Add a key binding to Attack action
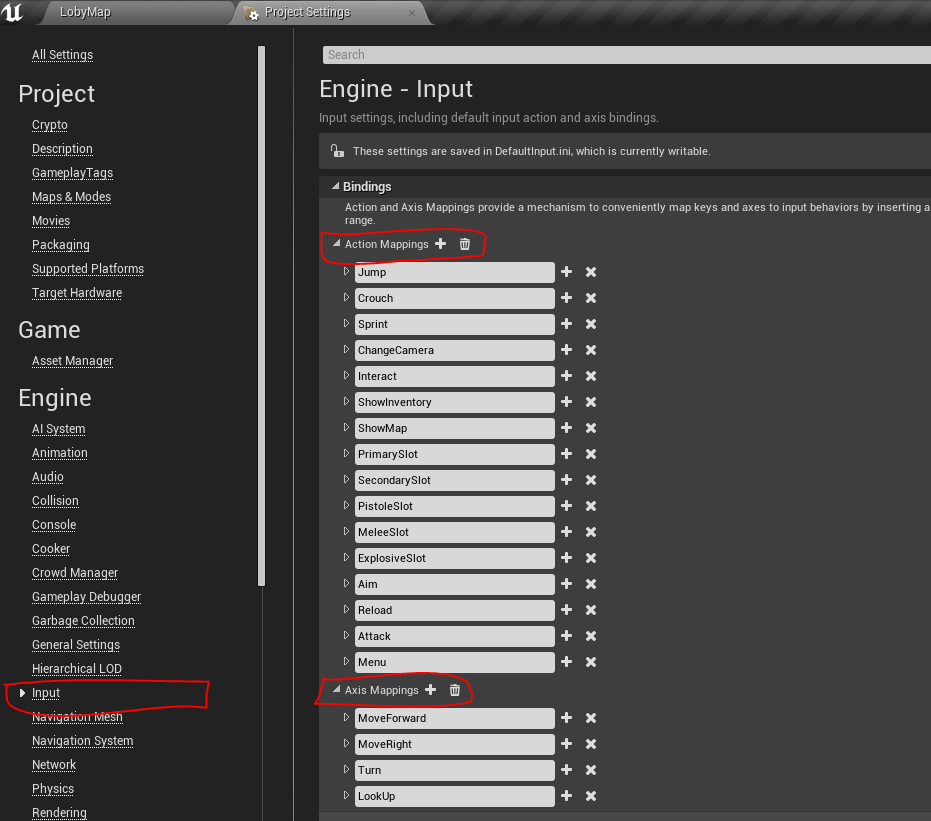Viewport: 931px width, 821px height. (566, 636)
